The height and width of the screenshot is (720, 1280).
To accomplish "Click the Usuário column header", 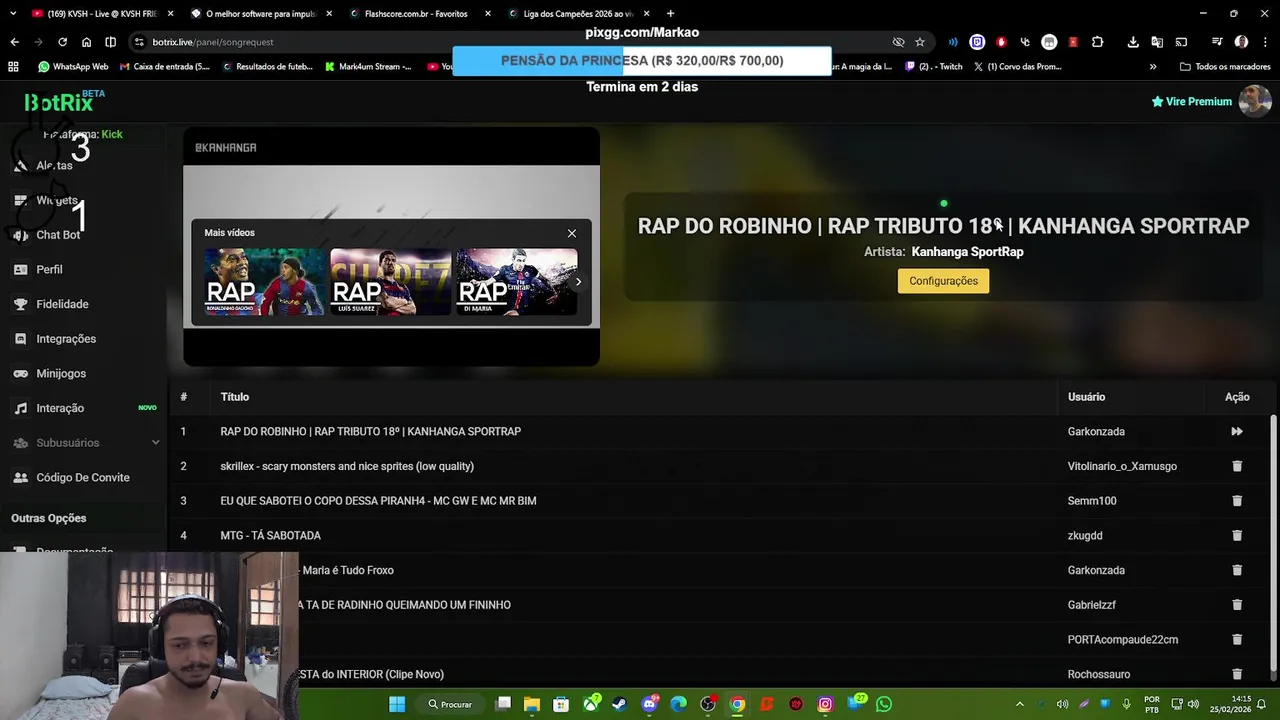I will (x=1086, y=397).
